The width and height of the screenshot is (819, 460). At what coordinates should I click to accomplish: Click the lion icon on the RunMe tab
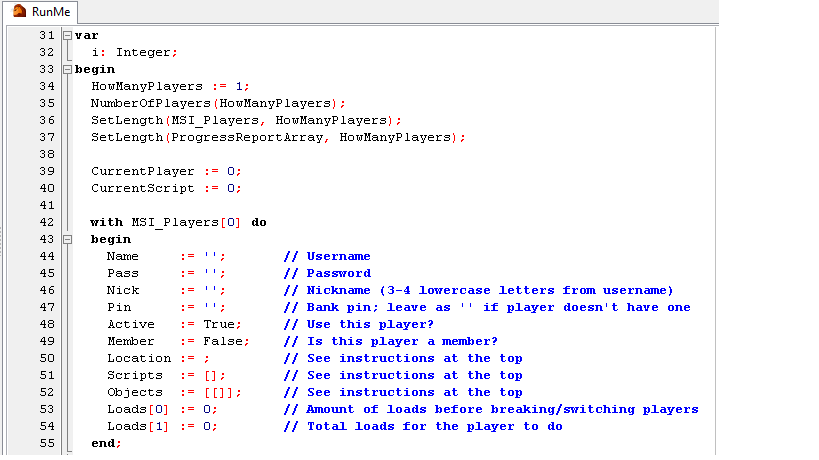tap(19, 11)
